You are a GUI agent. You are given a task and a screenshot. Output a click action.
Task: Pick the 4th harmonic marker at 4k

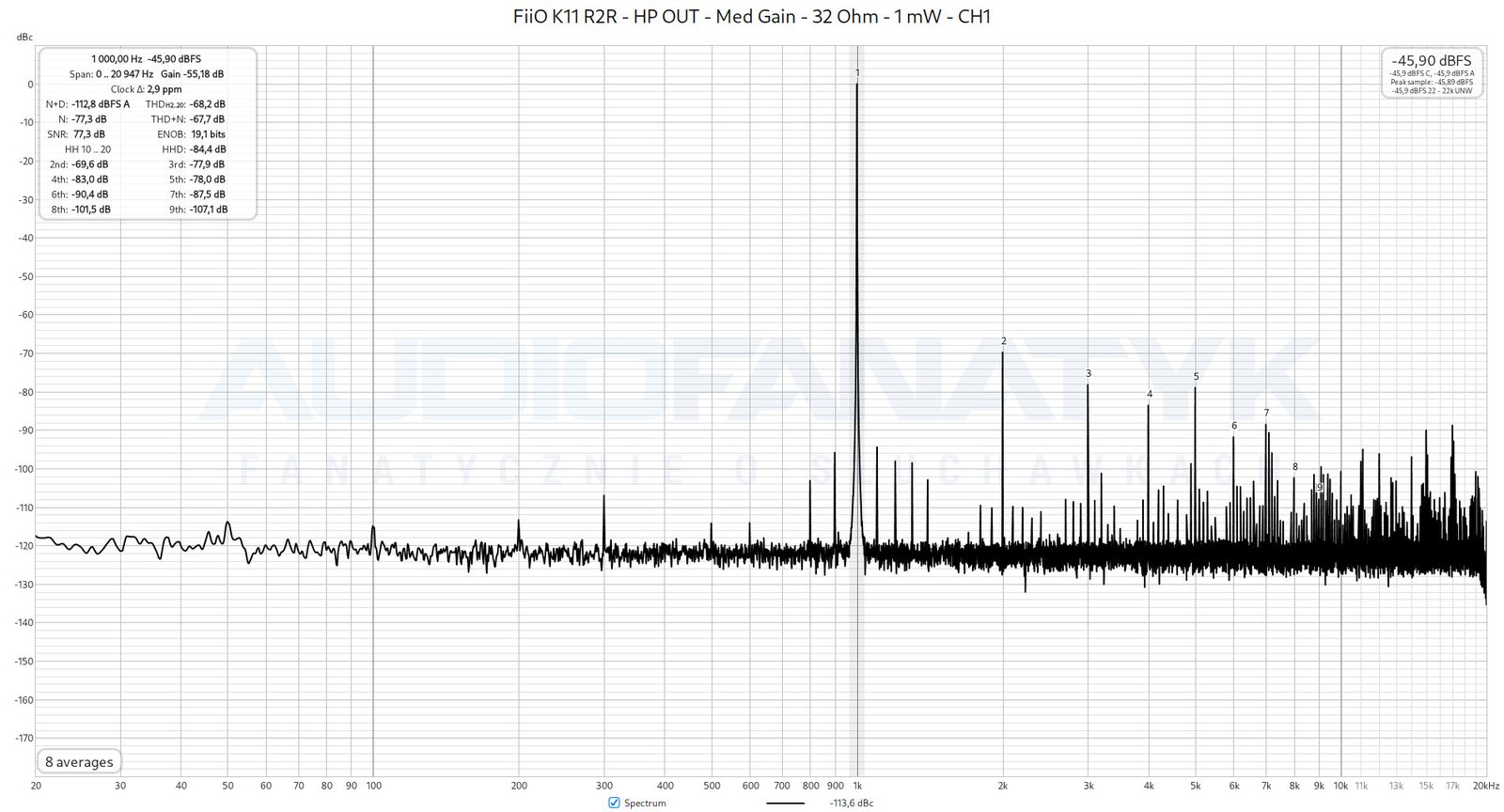1149,395
